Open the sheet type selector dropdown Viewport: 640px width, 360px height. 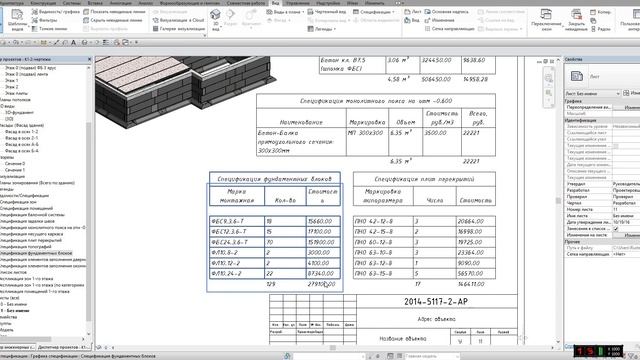tap(593, 93)
